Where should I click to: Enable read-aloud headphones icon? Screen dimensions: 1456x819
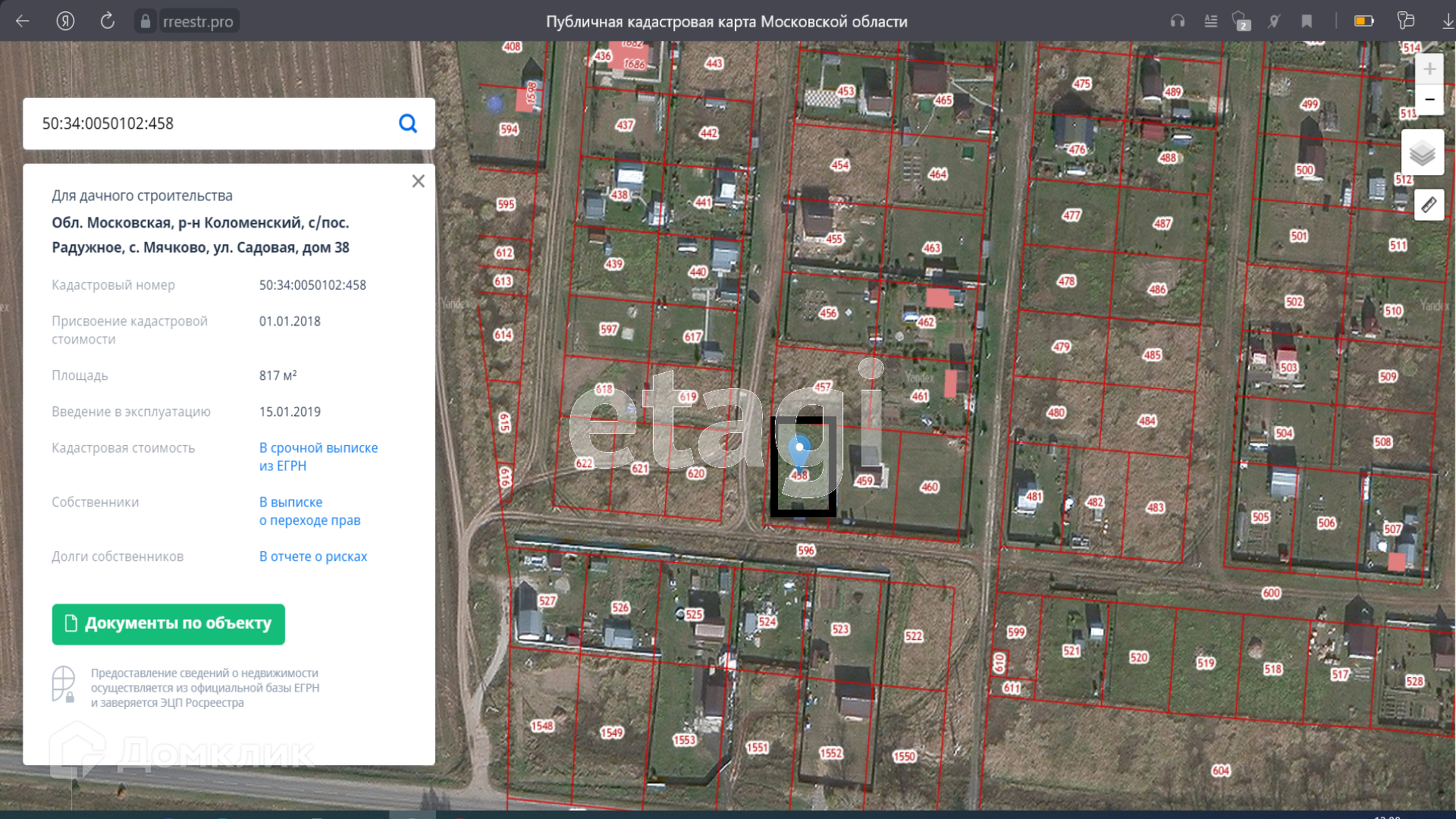[1177, 21]
